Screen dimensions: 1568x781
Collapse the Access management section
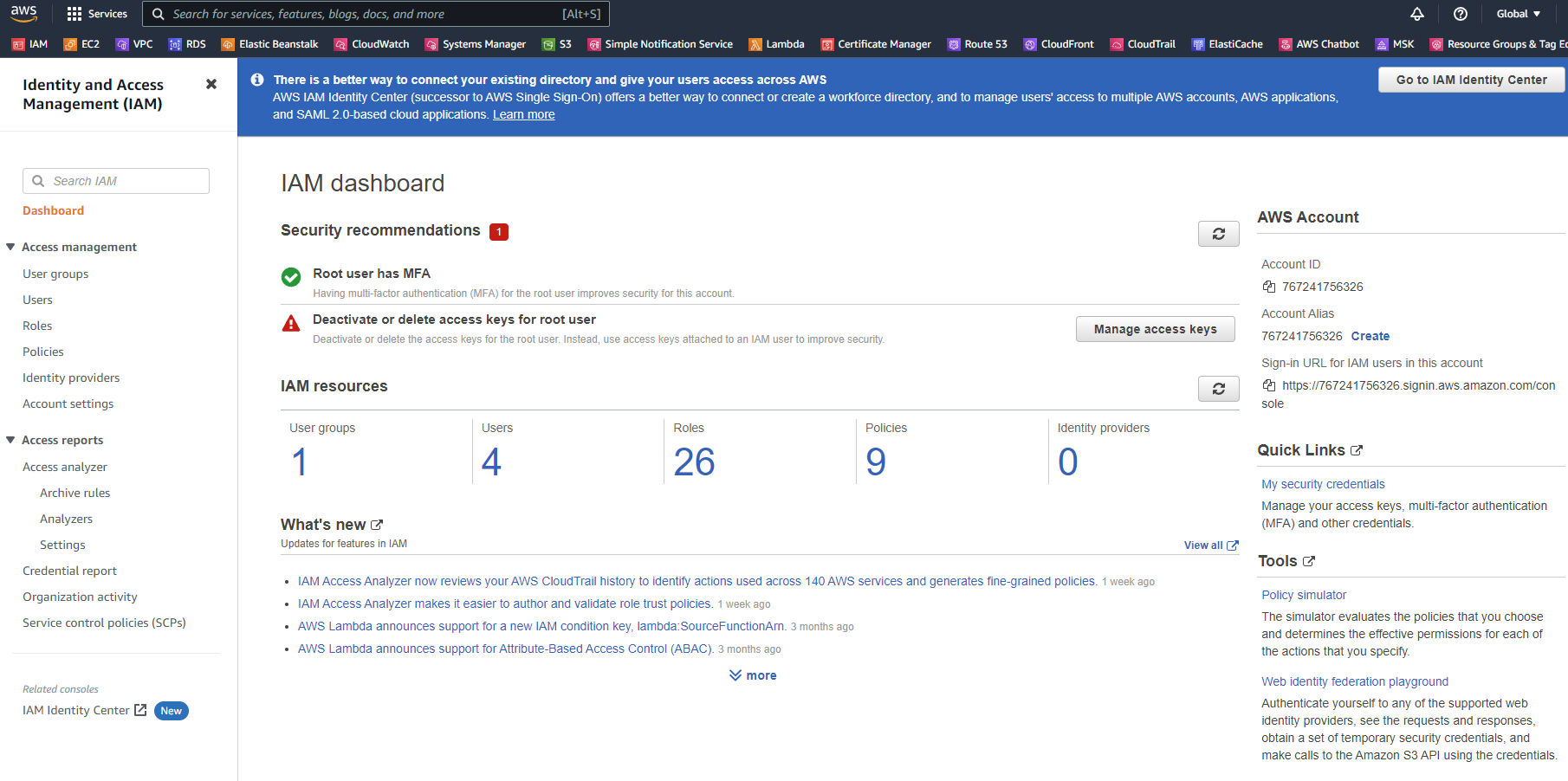pyautogui.click(x=10, y=247)
